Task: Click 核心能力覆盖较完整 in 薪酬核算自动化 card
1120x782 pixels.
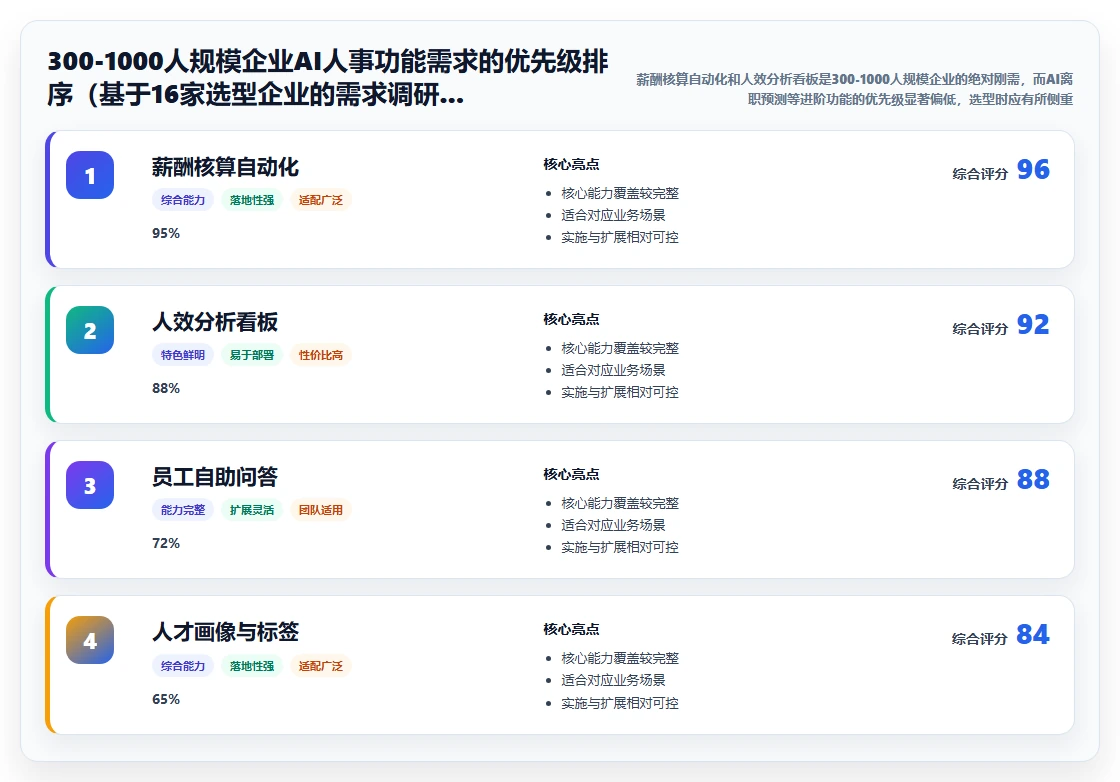Action: pyautogui.click(x=620, y=194)
